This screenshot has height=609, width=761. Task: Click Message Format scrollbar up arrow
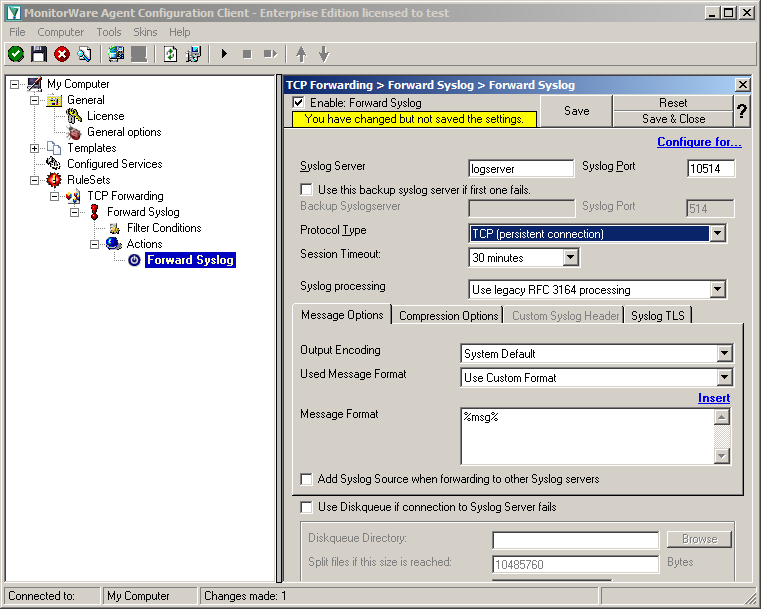tap(722, 417)
